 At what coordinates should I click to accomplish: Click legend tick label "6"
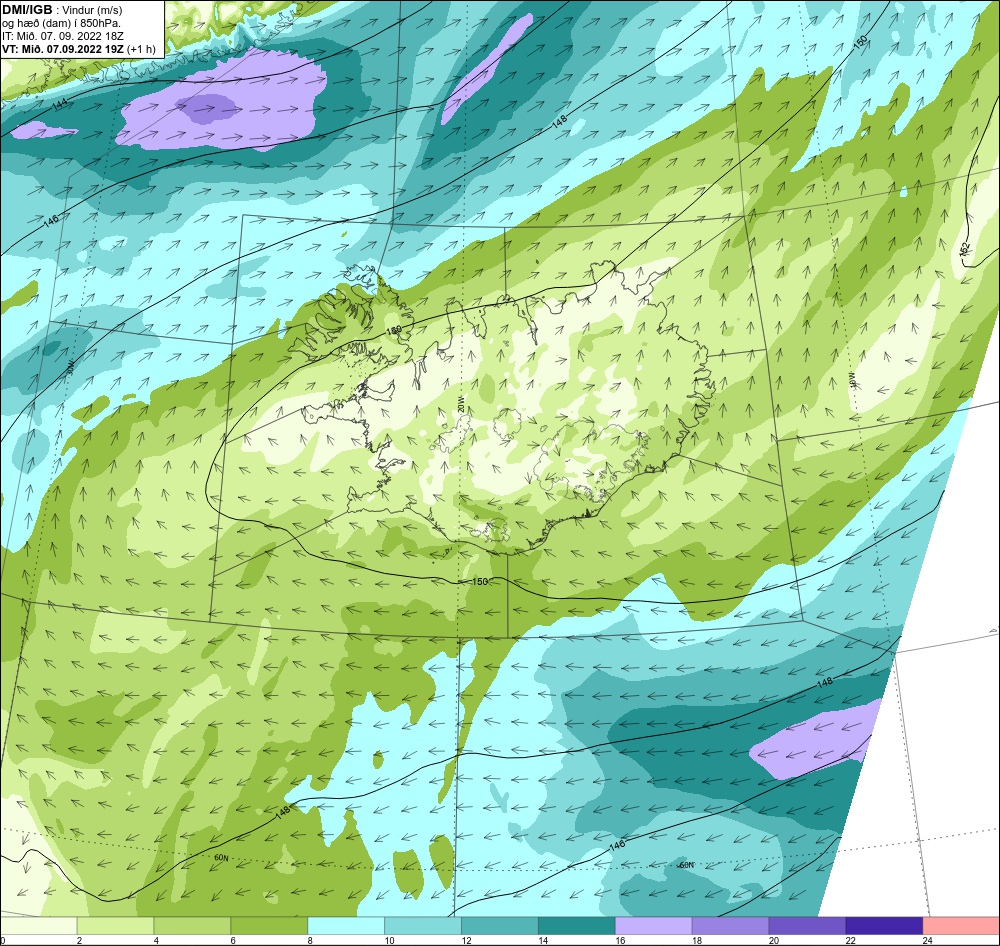pyautogui.click(x=233, y=940)
